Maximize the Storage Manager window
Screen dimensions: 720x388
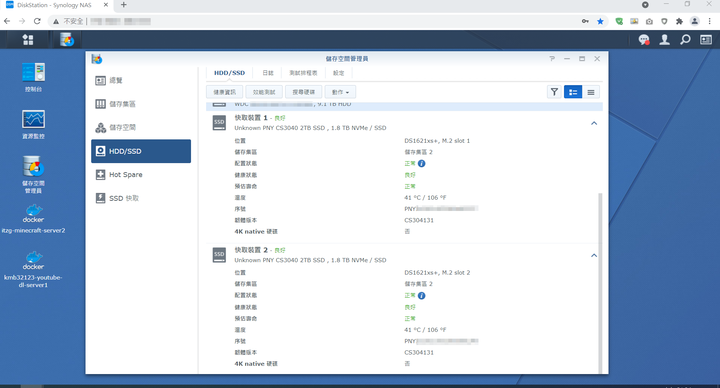582,59
